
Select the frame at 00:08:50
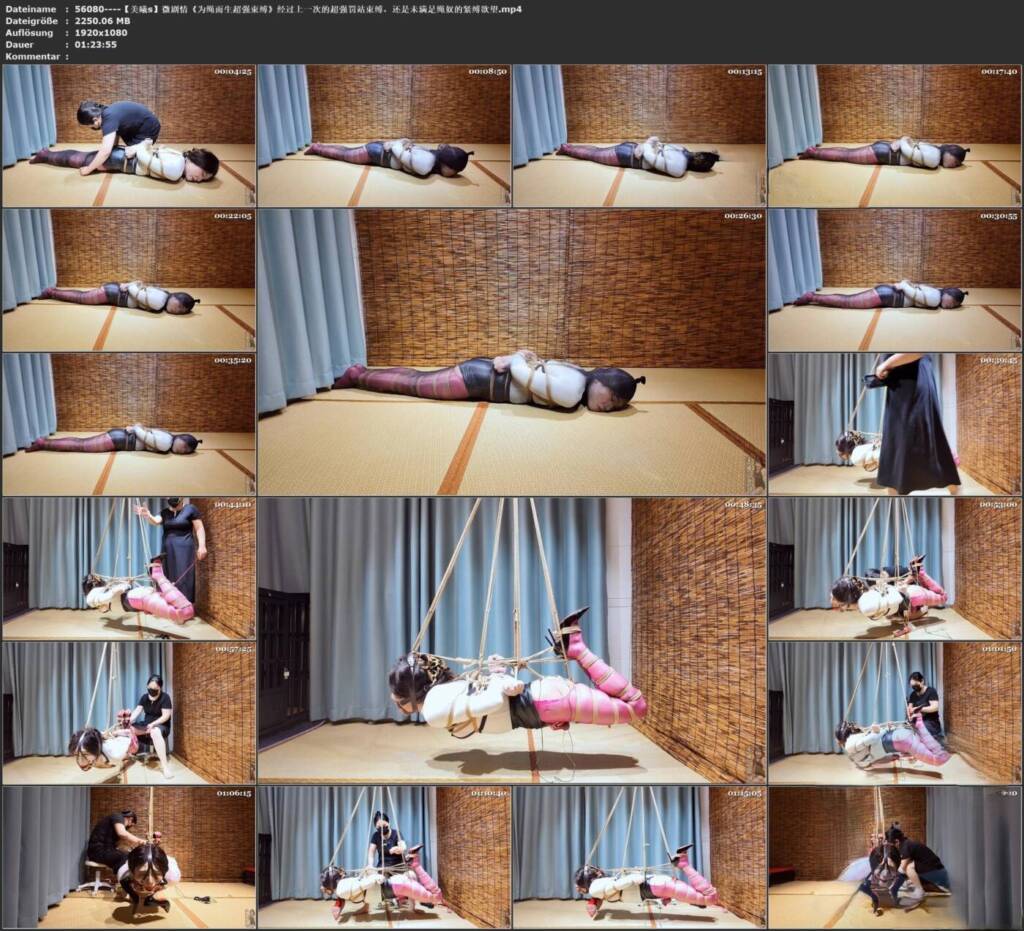(384, 135)
